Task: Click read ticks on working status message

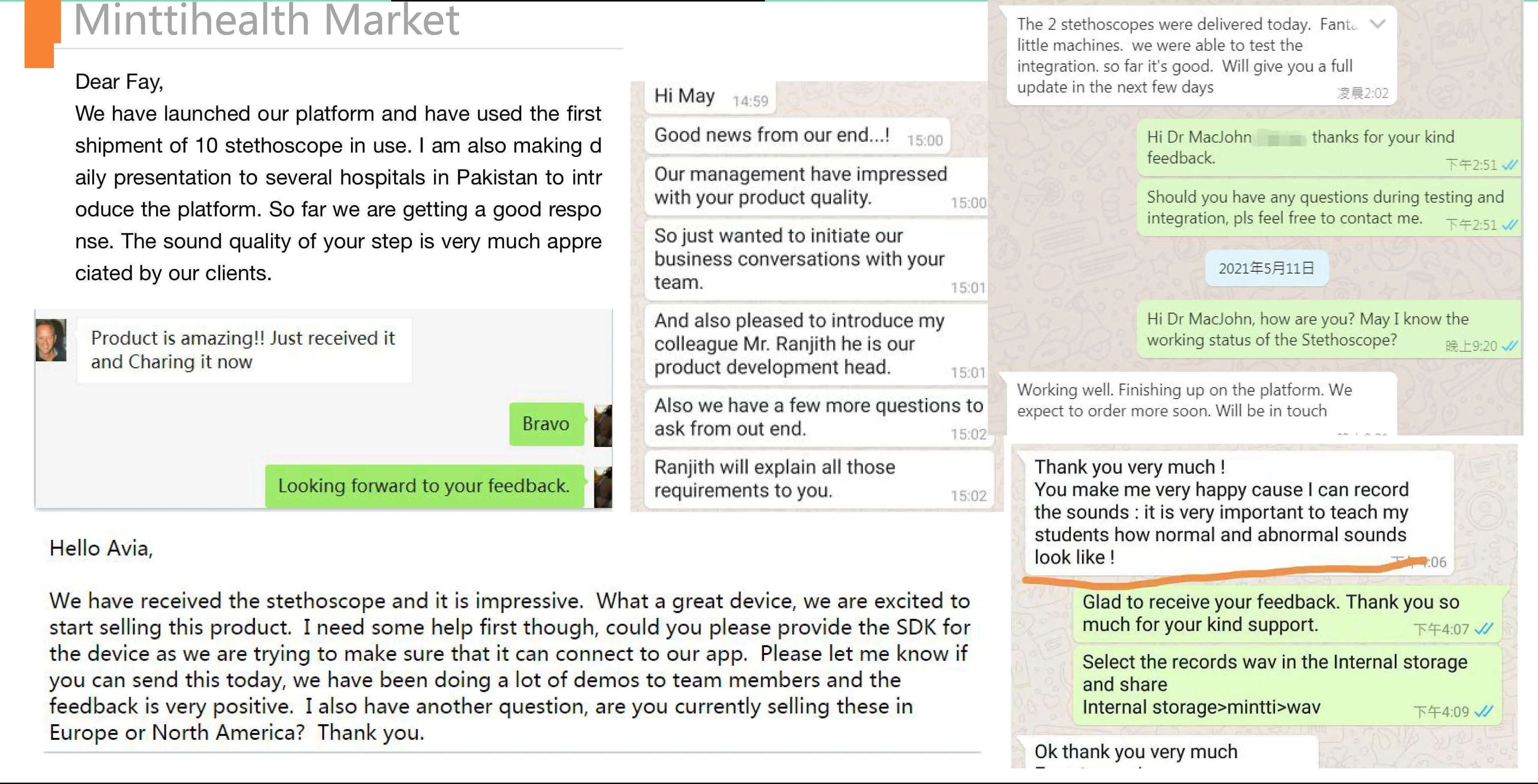Action: click(x=1509, y=346)
